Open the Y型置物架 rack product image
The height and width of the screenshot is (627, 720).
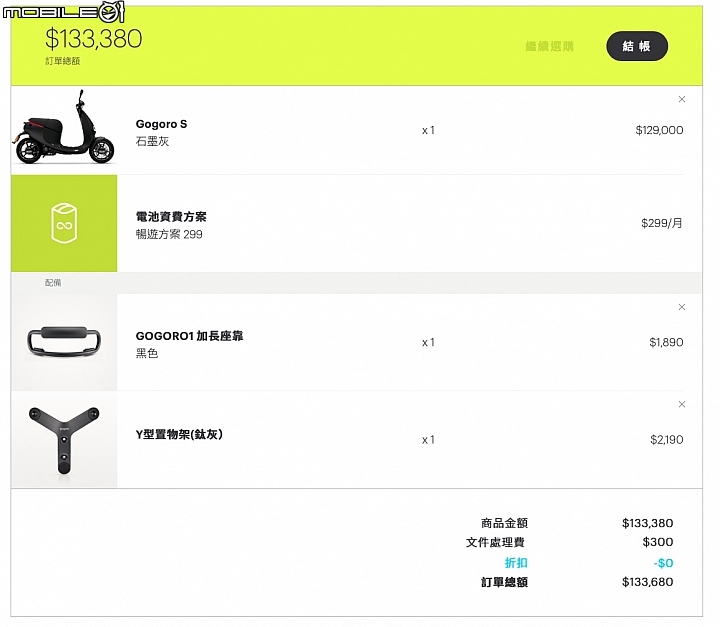(64, 440)
